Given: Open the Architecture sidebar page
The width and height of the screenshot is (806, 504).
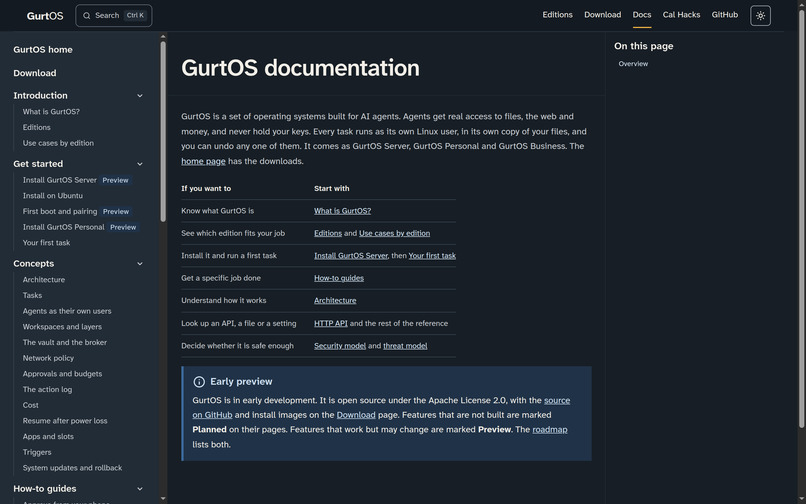Looking at the screenshot, I should coord(44,280).
